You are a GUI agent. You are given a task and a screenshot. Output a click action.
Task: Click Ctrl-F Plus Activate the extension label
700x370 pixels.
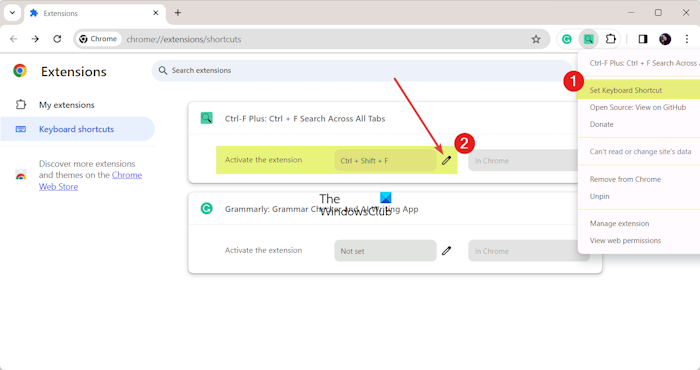(x=263, y=160)
